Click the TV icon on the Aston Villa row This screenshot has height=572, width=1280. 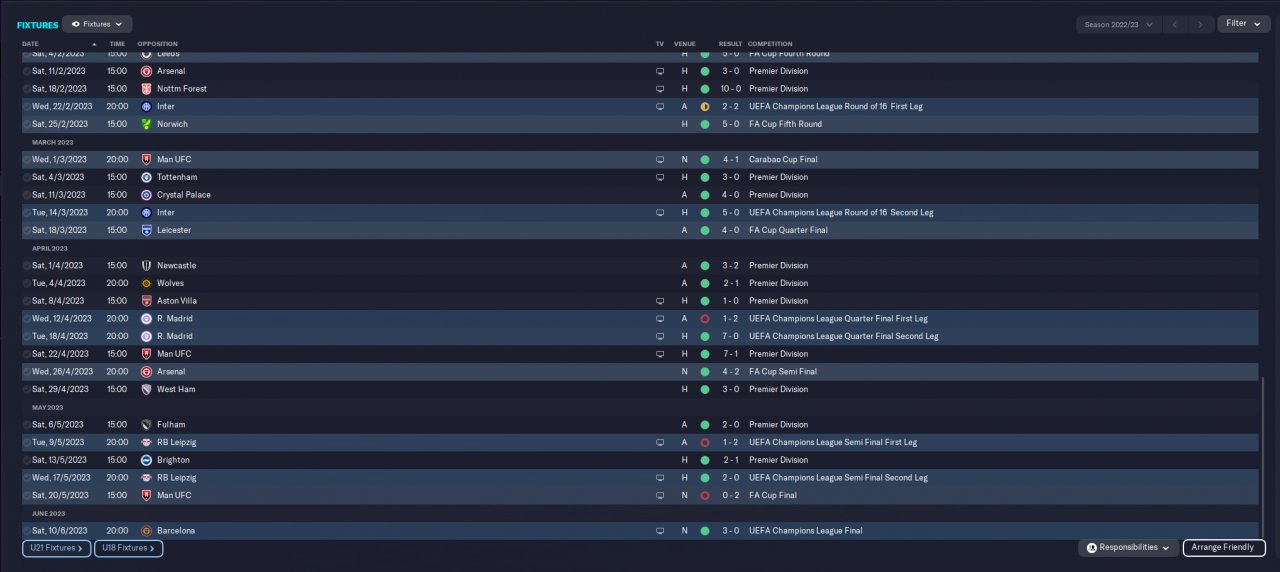click(660, 301)
